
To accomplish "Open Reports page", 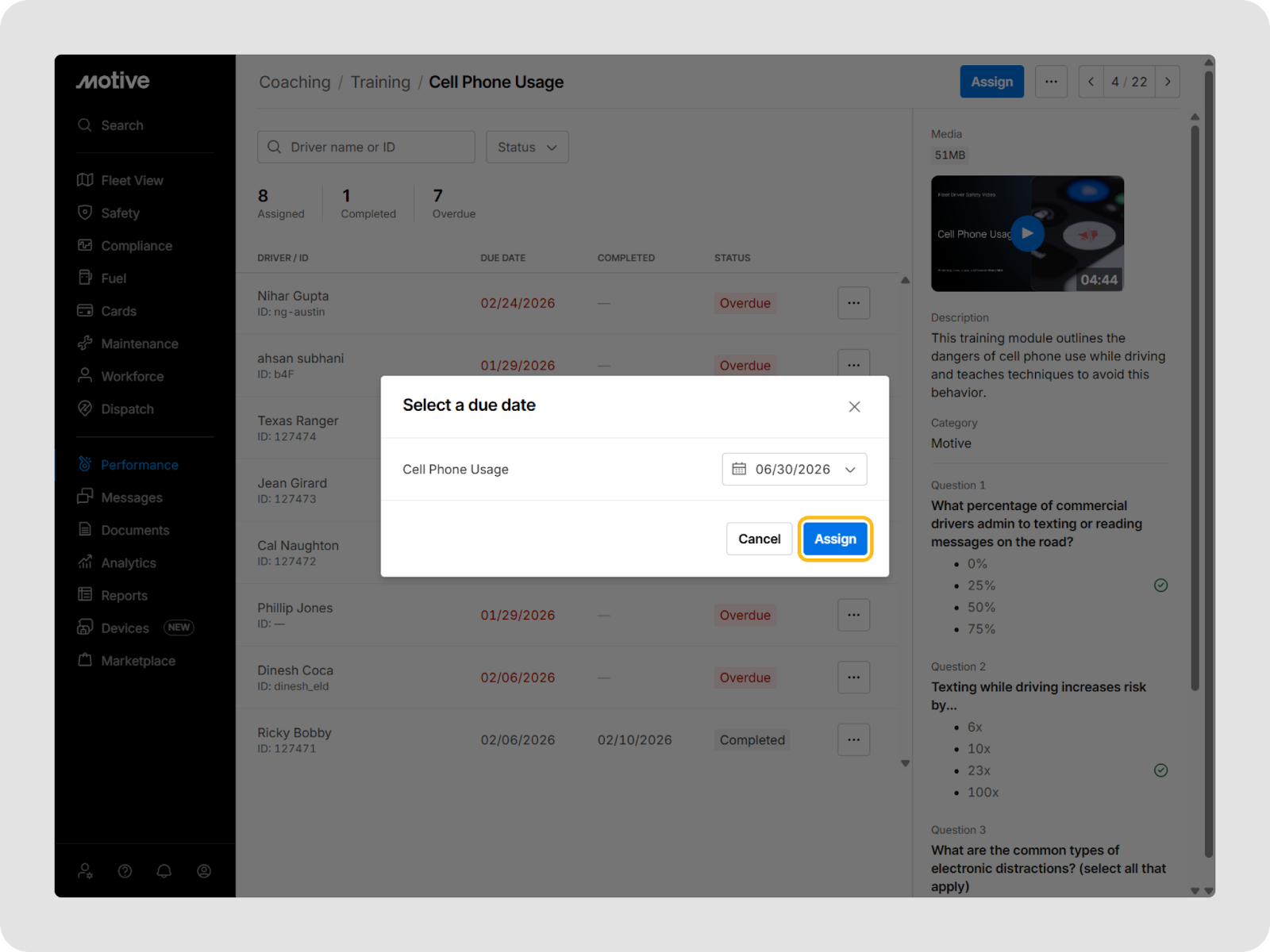I will tap(112, 595).
